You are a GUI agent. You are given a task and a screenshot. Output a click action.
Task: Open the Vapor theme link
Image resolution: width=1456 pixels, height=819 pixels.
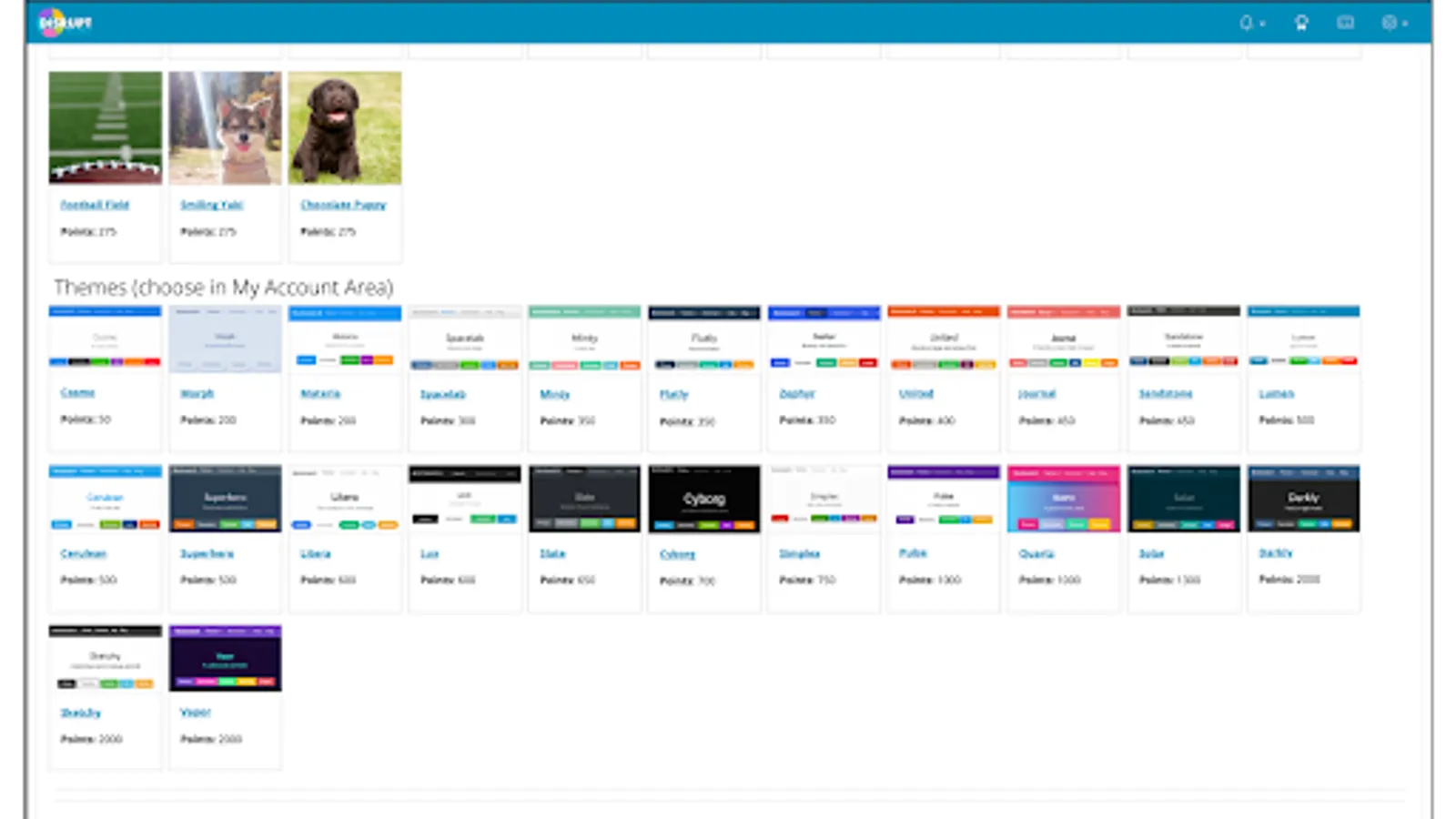click(196, 713)
